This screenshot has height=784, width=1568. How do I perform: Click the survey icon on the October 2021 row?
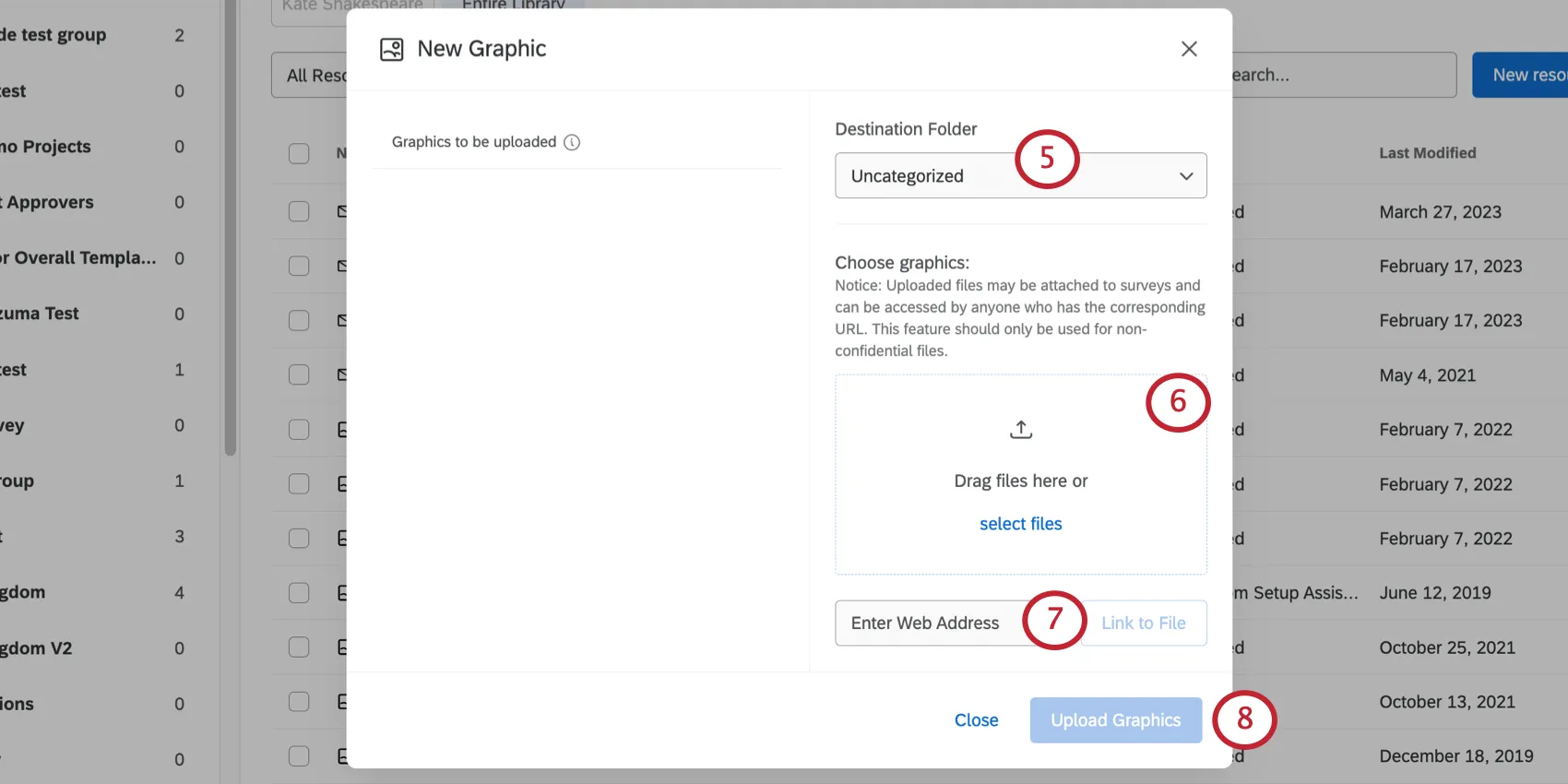coord(340,647)
